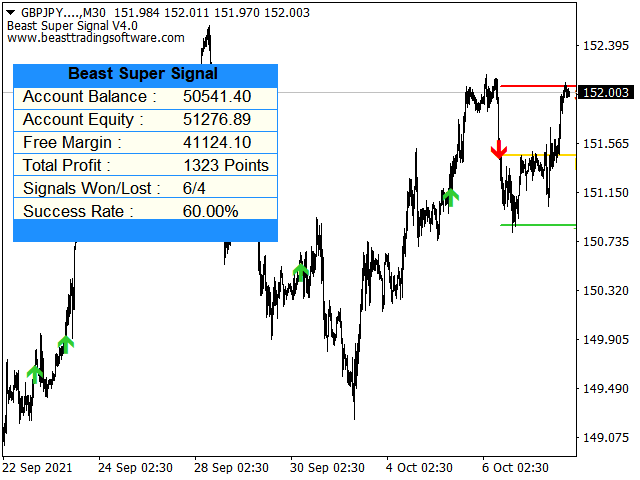
Task: Click the GBPJPY M30 symbol title
Action: click(x=63, y=13)
